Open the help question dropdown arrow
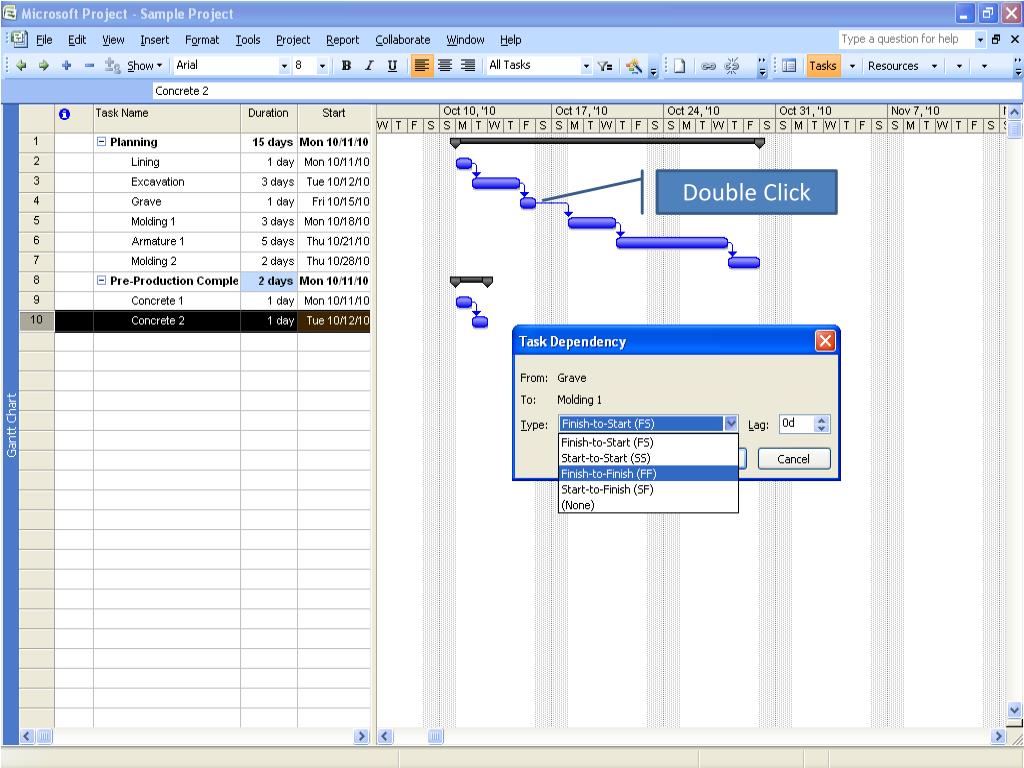 (x=980, y=39)
